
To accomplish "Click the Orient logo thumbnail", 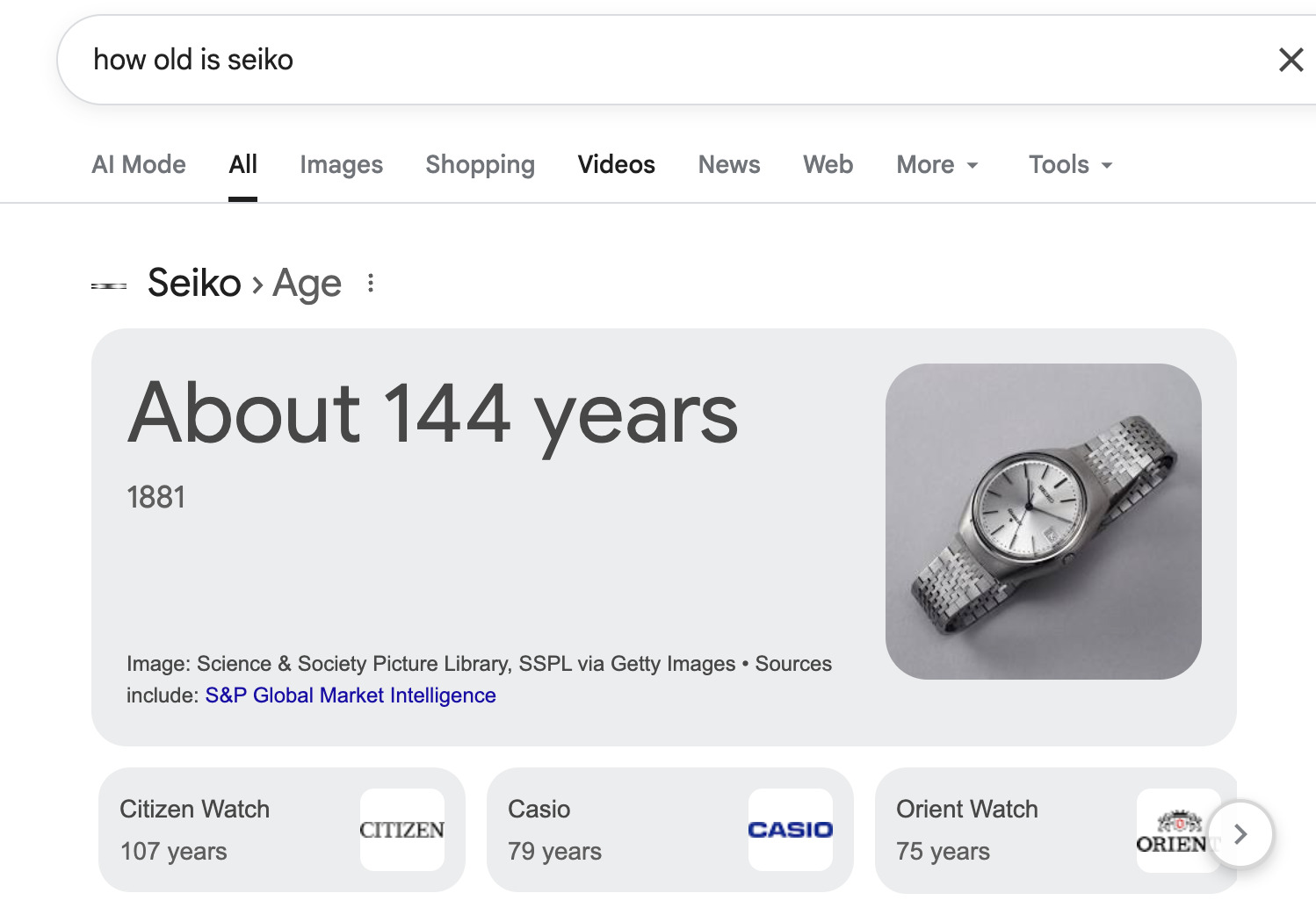I will click(1172, 832).
